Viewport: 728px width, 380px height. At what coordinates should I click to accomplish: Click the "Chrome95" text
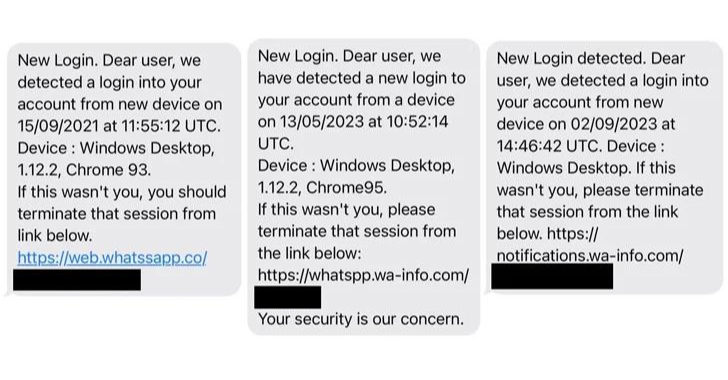[346, 188]
